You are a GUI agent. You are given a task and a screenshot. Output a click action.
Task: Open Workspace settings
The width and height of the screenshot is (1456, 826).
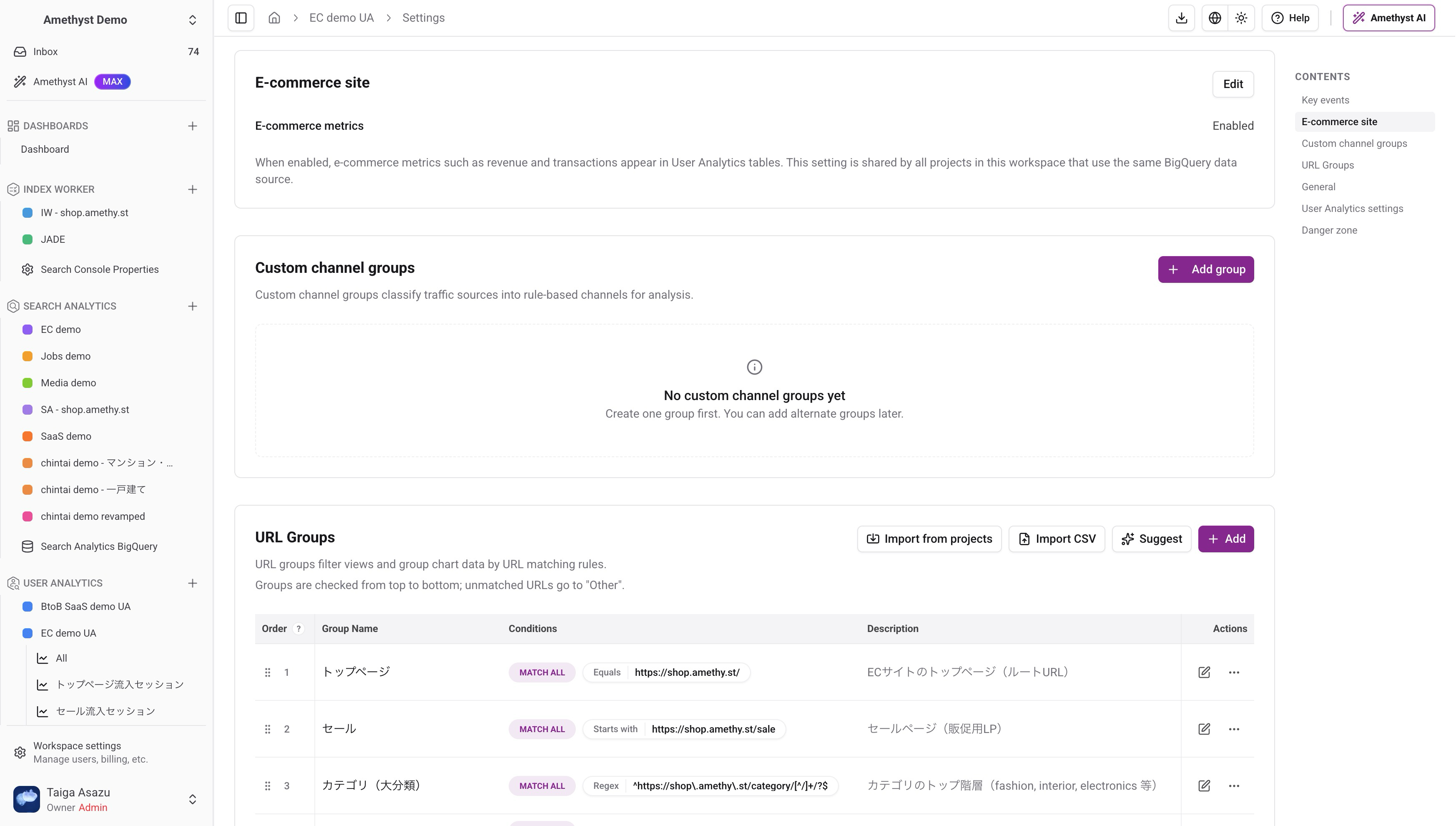tap(107, 752)
